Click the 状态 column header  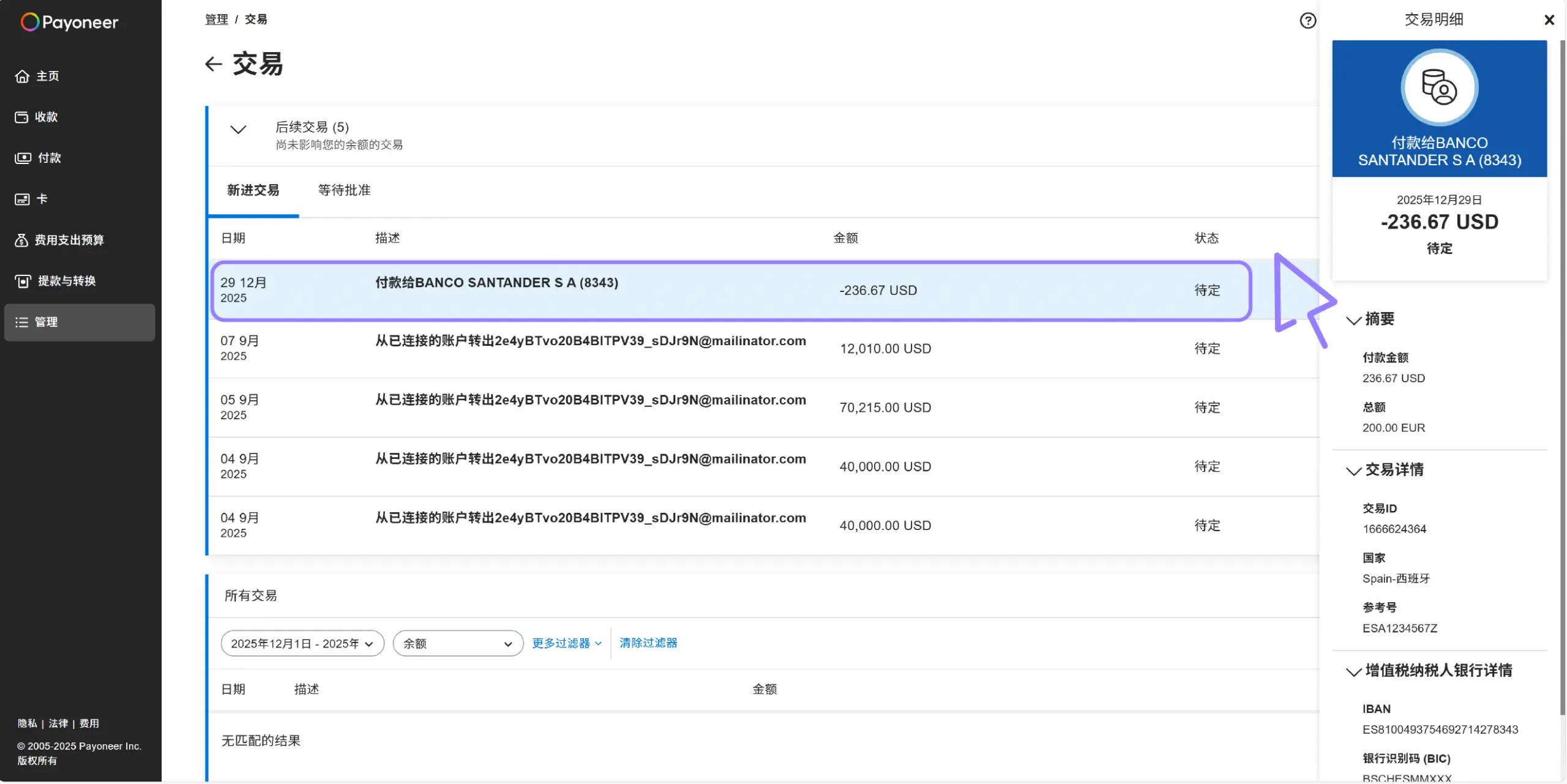[1206, 238]
